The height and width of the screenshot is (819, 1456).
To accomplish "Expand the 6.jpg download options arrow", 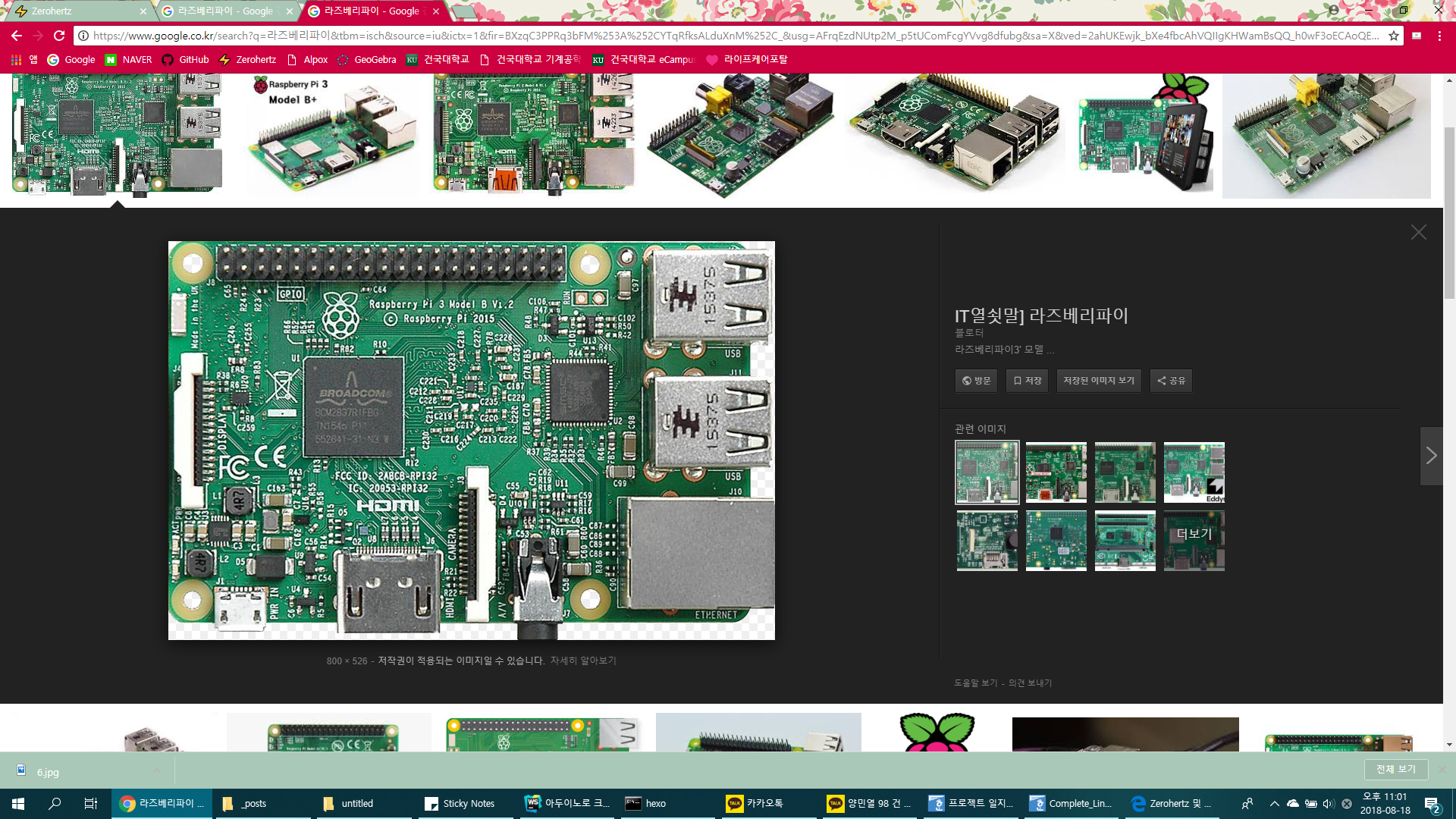I will pos(157,771).
